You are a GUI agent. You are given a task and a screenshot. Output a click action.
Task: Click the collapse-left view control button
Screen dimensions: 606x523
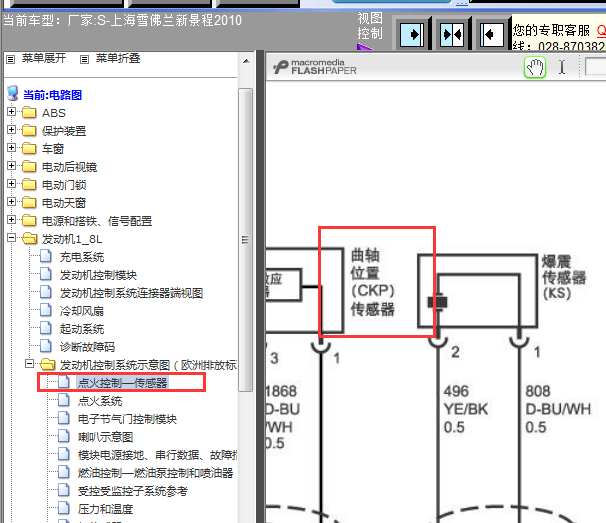coord(492,34)
